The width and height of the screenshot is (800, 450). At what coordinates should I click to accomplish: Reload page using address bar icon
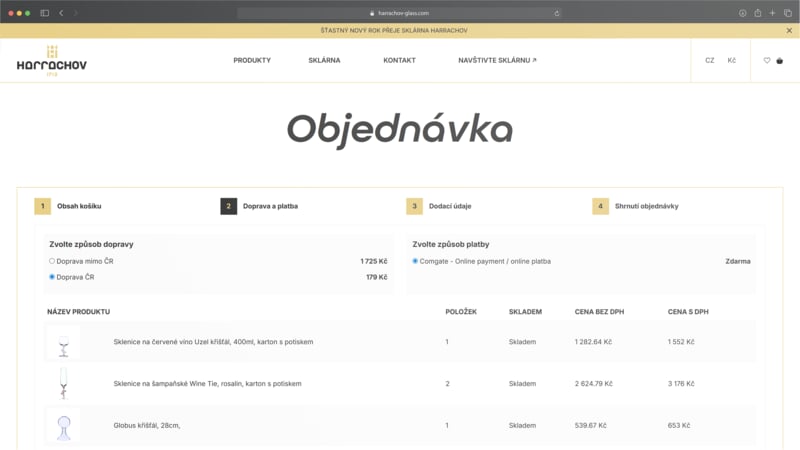click(x=557, y=13)
